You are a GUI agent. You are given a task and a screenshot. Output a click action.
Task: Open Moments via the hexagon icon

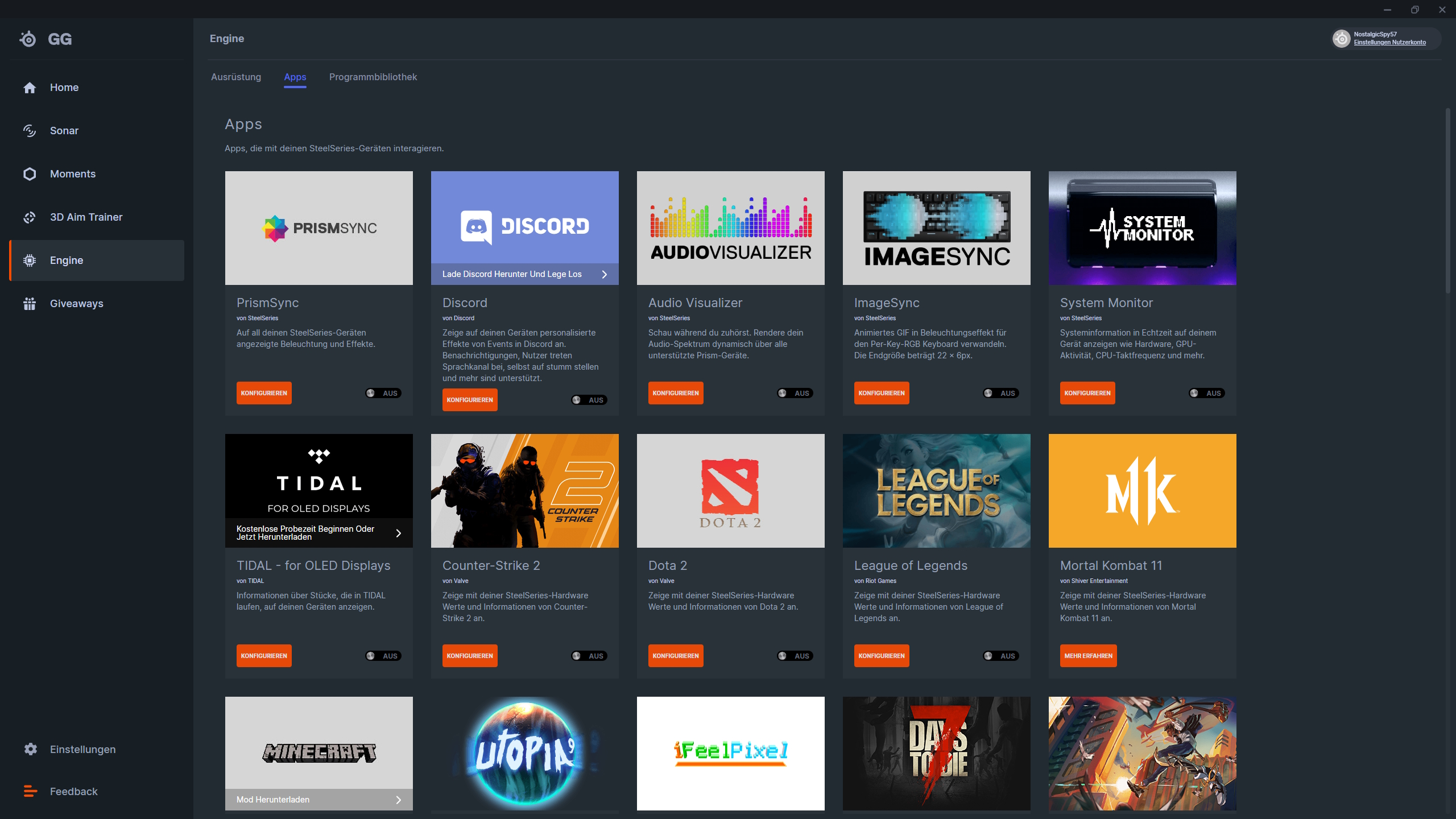coord(30,174)
